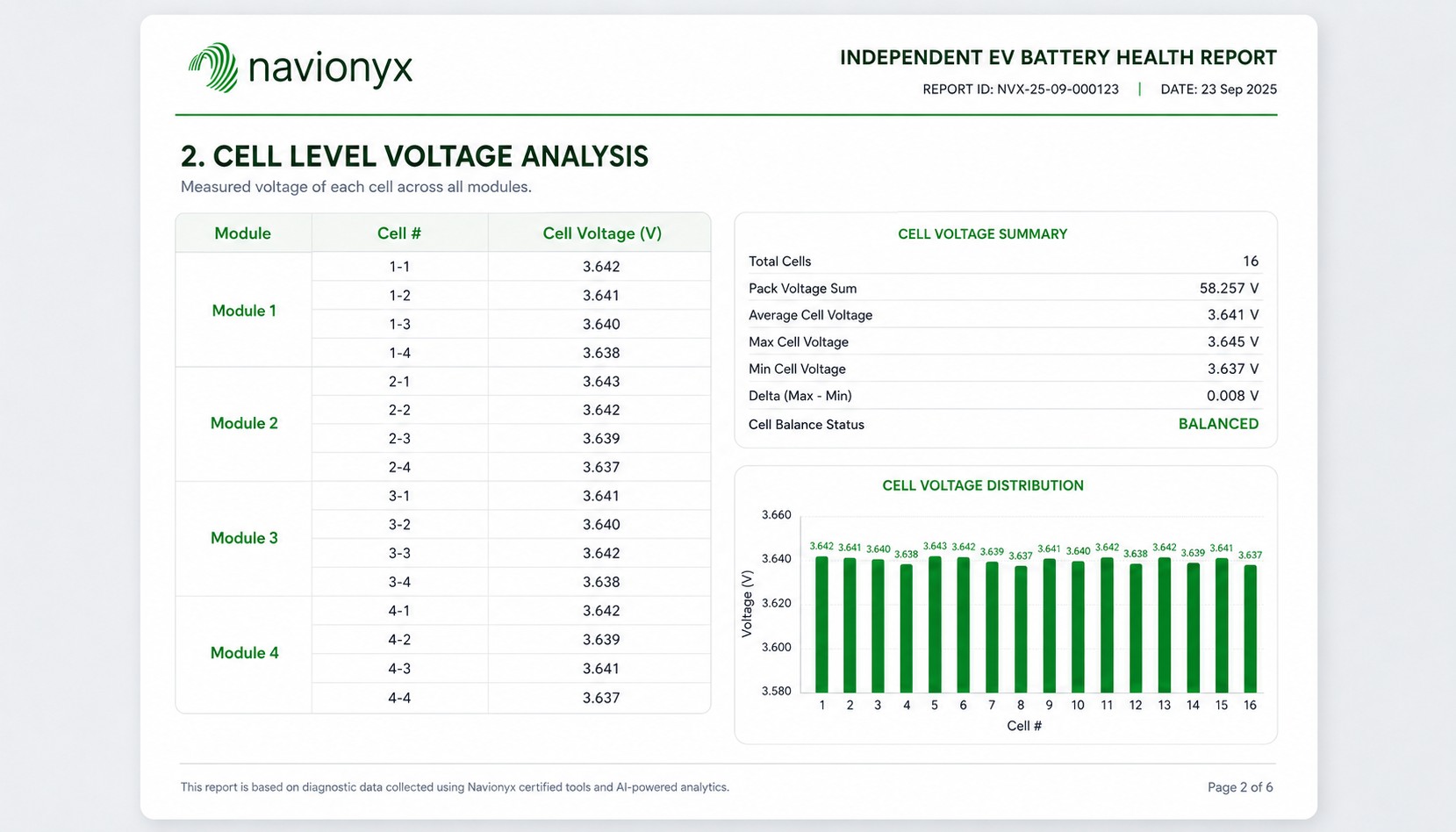Viewport: 1456px width, 832px height.
Task: Click the subtitle about measured voltage of each cell
Action: tap(355, 187)
